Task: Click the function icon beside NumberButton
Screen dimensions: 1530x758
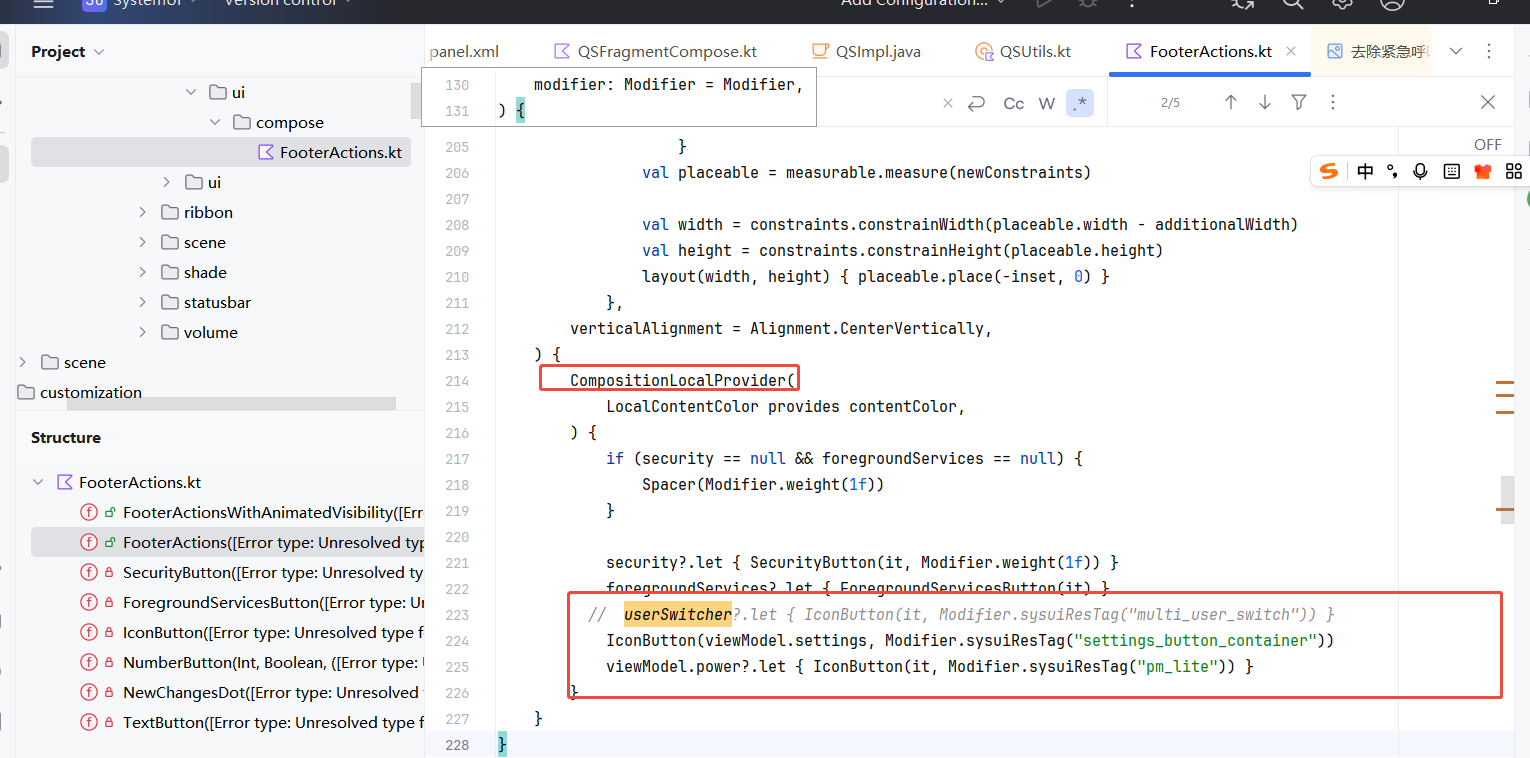Action: pyautogui.click(x=88, y=663)
